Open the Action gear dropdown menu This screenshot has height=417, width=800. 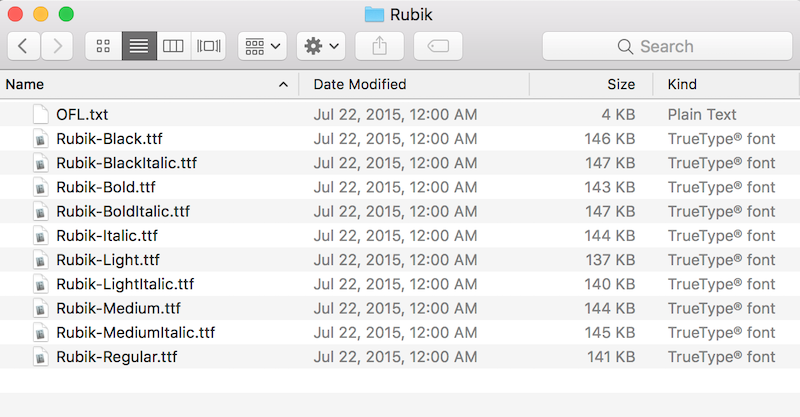coord(321,46)
